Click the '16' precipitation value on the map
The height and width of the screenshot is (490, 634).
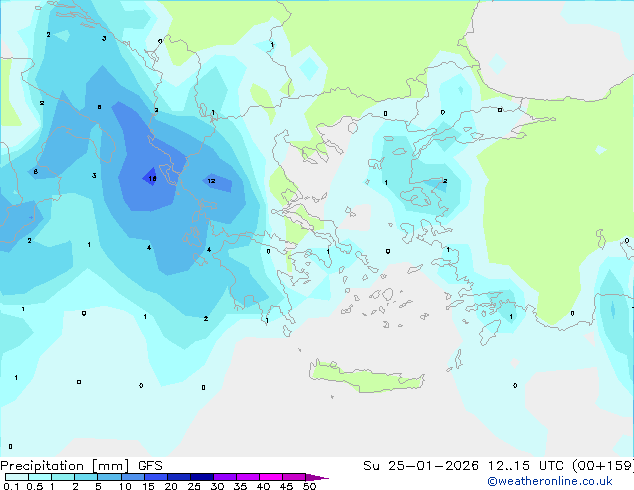point(152,178)
